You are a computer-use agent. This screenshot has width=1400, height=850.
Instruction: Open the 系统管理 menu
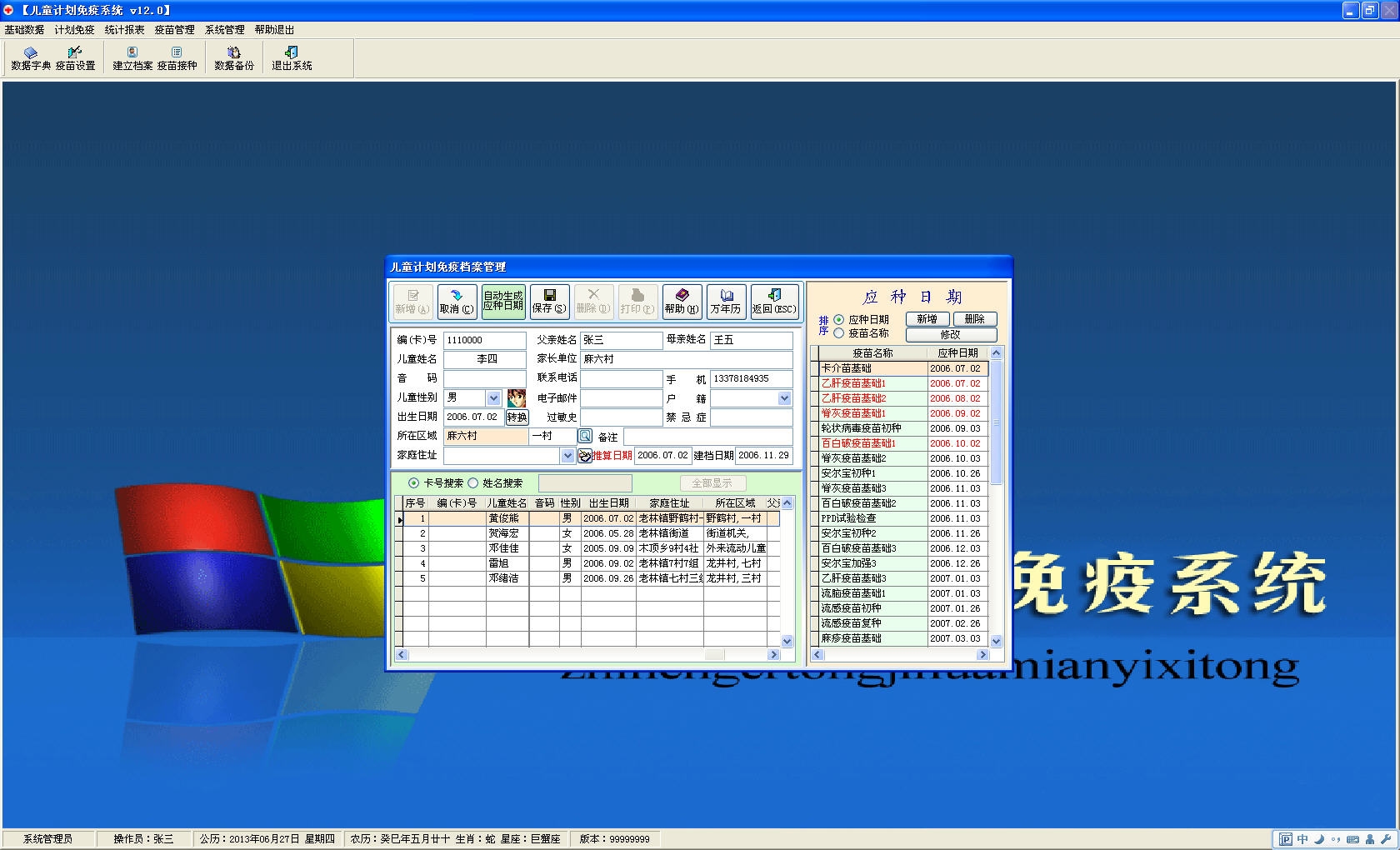[x=225, y=30]
